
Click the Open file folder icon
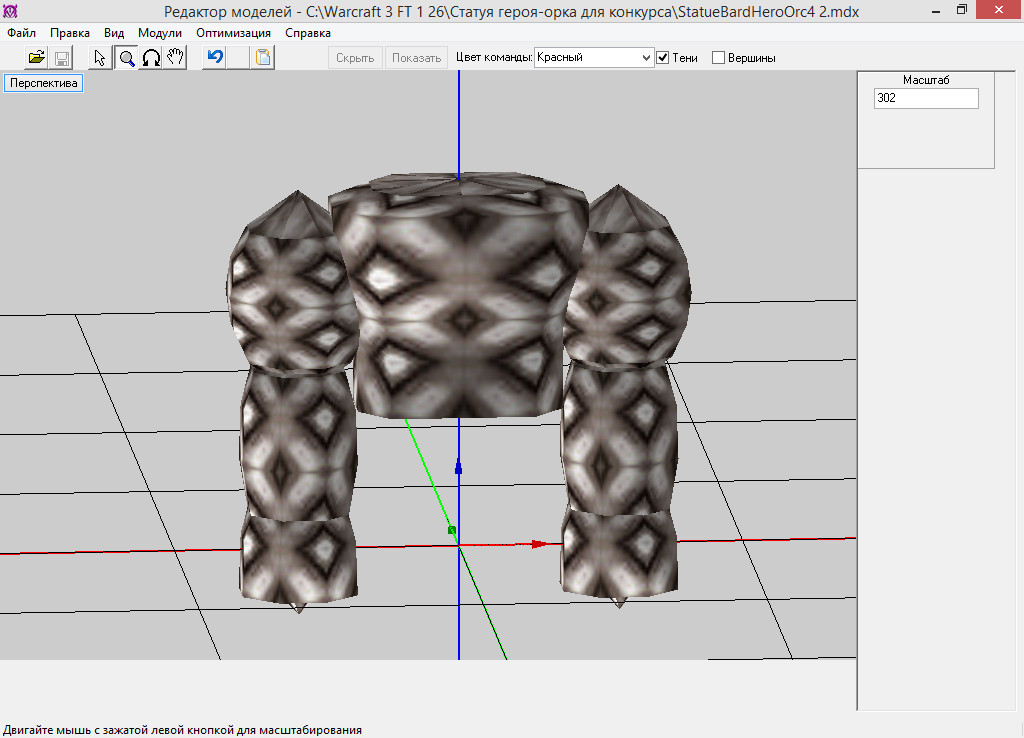37,57
